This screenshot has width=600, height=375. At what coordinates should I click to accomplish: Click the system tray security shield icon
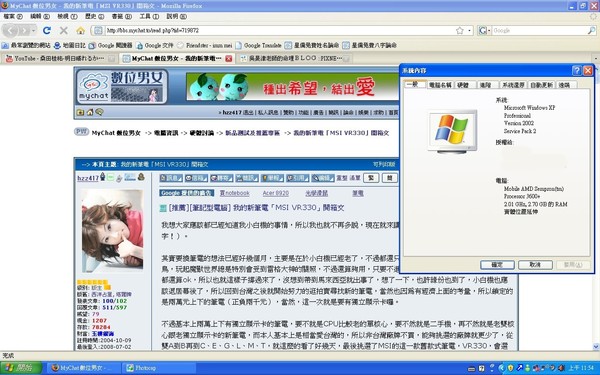[x=510, y=368]
